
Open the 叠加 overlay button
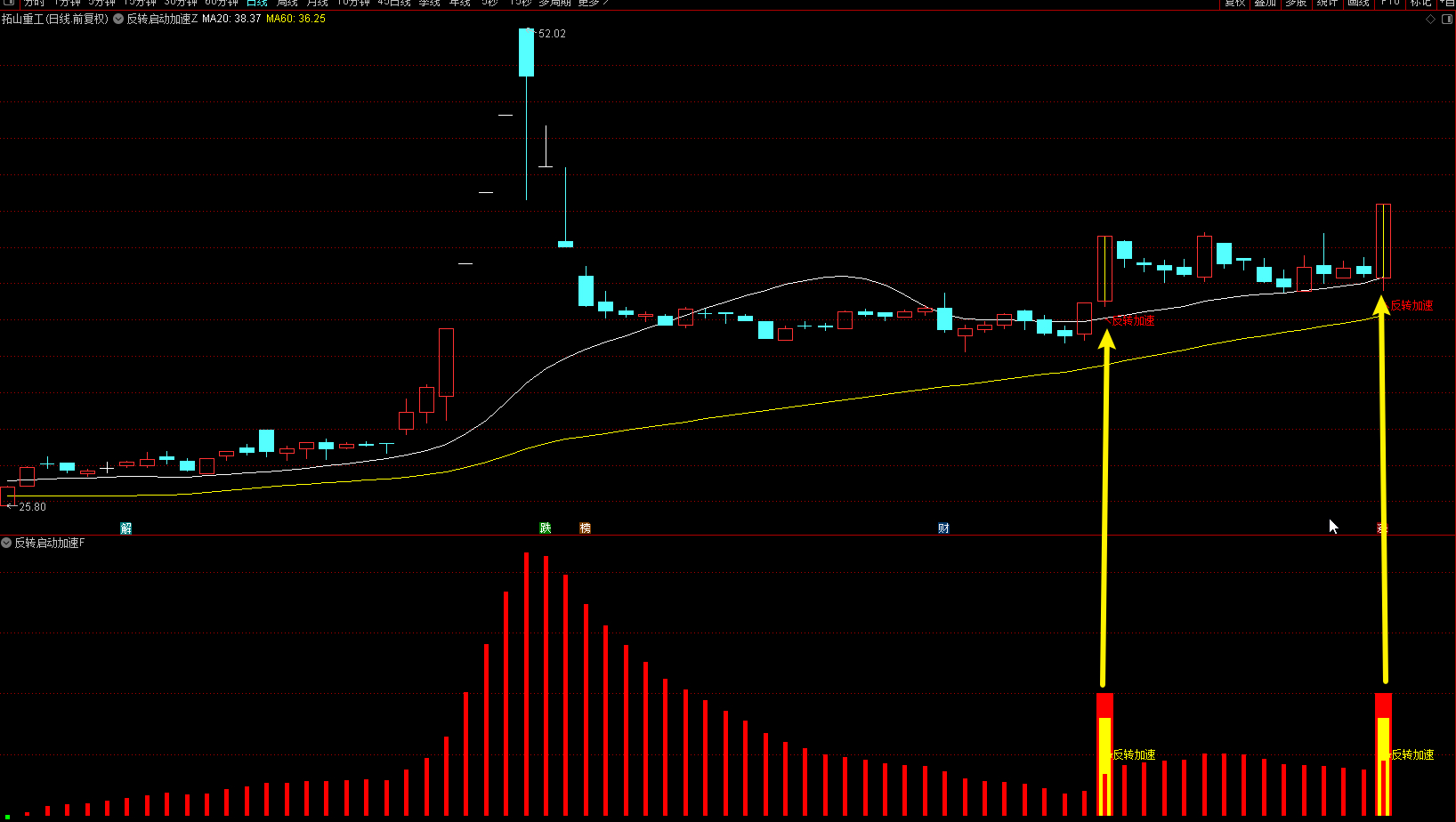point(1265,3)
